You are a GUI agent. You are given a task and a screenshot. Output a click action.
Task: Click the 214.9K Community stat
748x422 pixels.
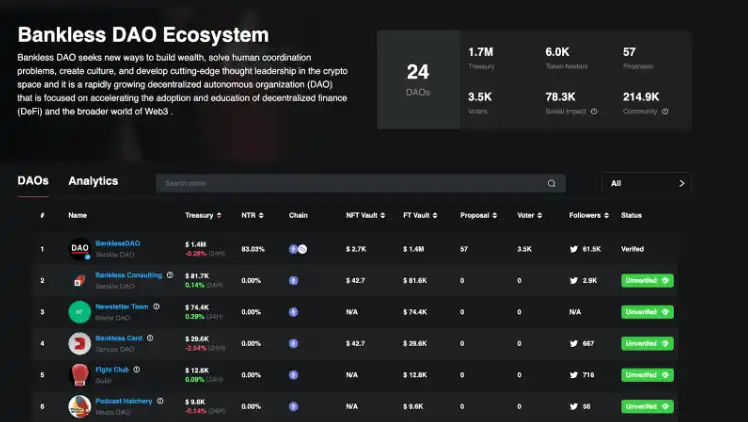click(645, 103)
